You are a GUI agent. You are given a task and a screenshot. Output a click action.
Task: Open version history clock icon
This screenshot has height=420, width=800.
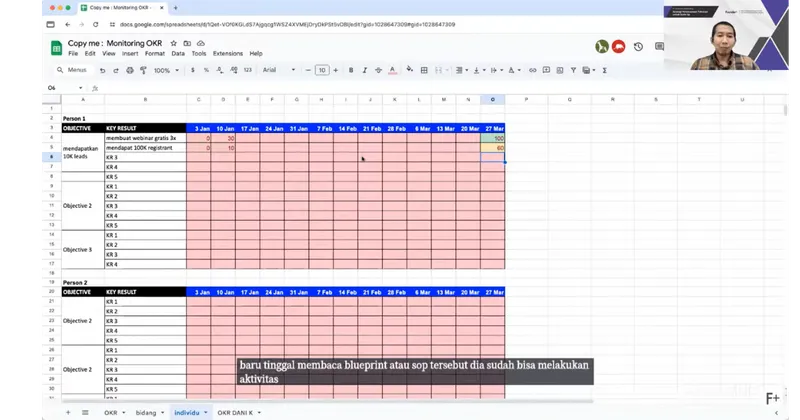(x=638, y=47)
